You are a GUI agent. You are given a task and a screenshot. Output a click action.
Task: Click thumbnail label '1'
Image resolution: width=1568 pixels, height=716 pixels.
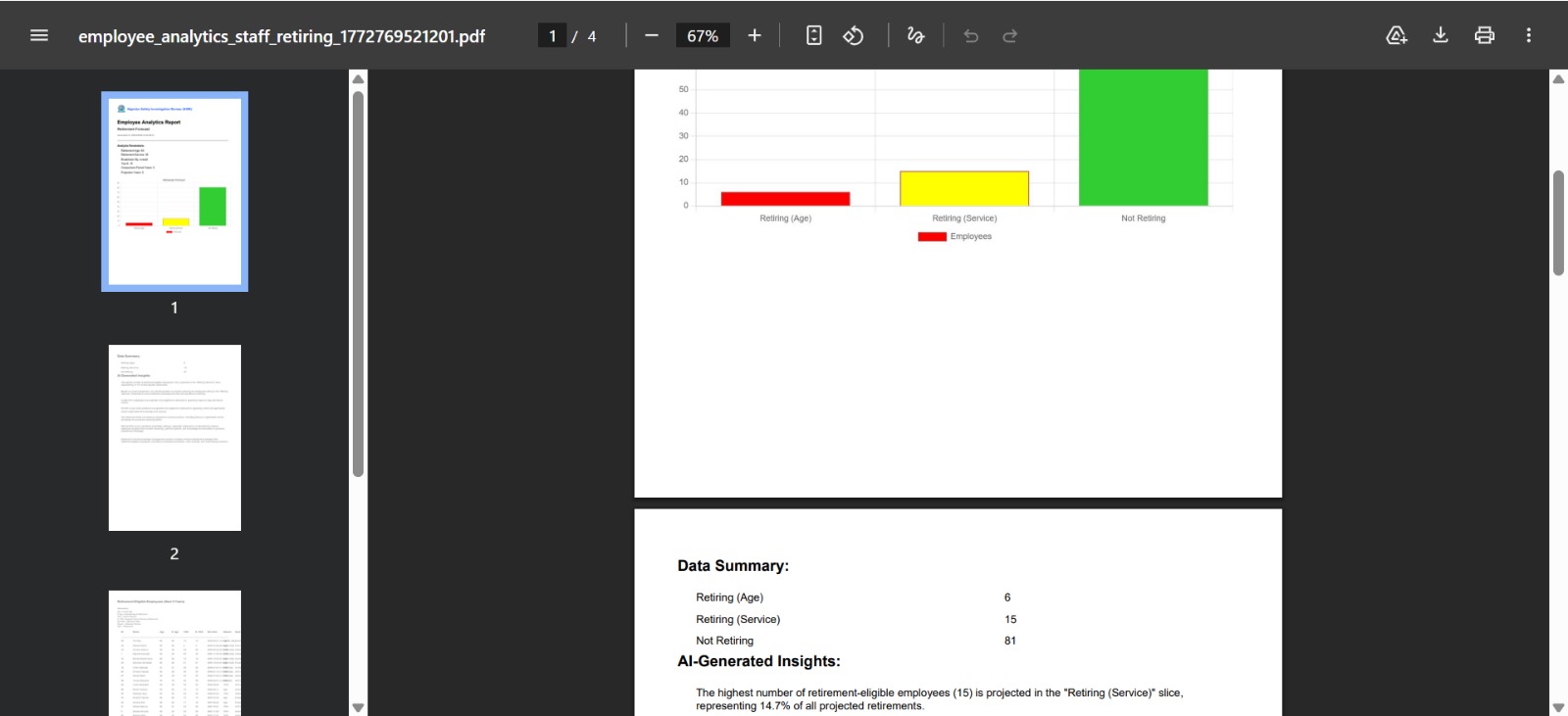174,308
